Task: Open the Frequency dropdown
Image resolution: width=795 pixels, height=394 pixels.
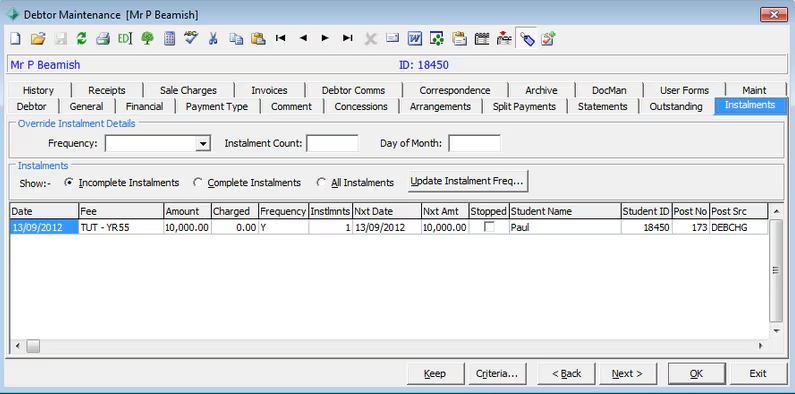Action: pyautogui.click(x=203, y=144)
